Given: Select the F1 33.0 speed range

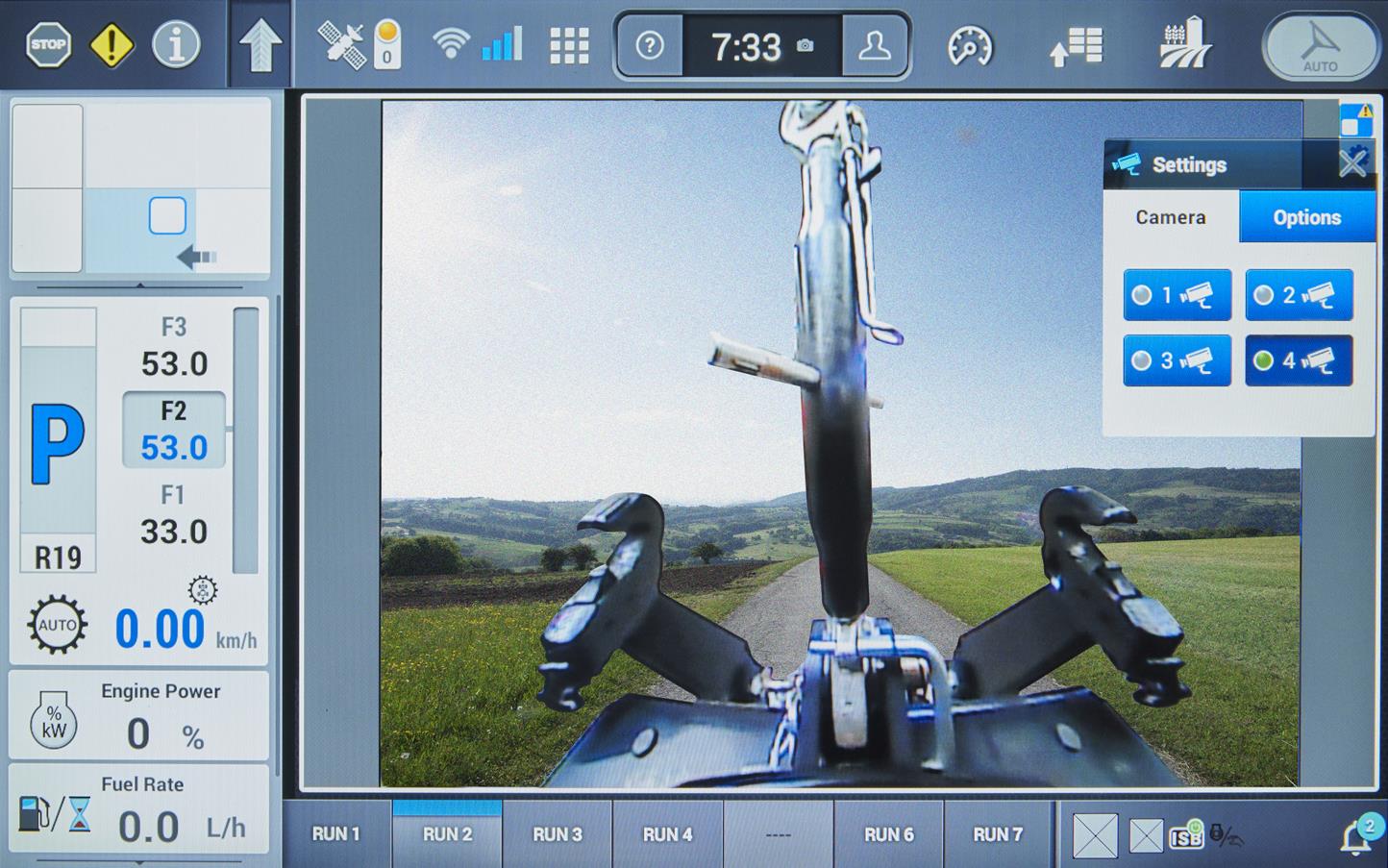Looking at the screenshot, I should 174,515.
